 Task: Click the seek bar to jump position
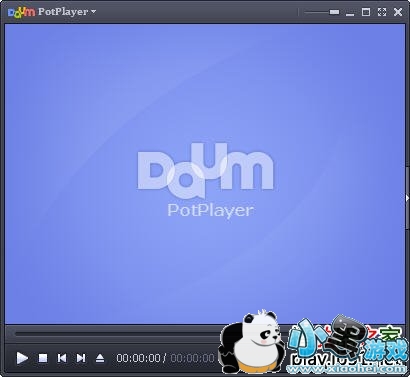117,333
